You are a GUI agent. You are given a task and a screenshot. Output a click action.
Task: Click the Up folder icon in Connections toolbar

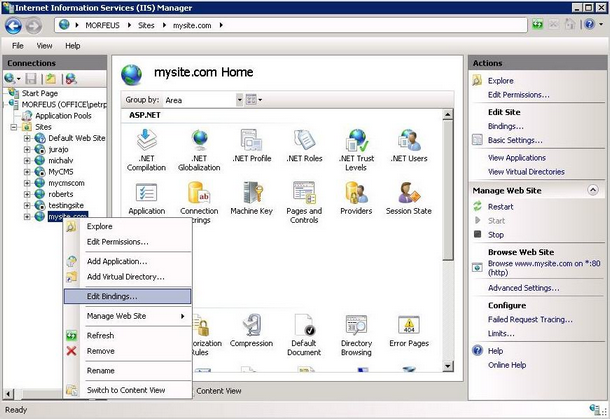click(x=51, y=79)
